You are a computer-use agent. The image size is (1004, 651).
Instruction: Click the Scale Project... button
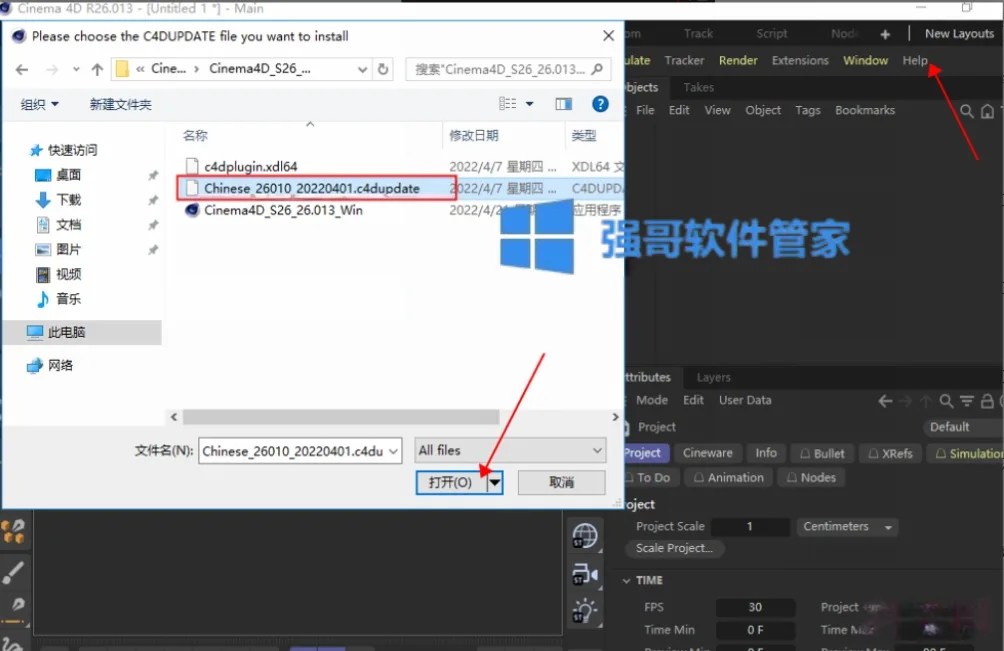(x=674, y=549)
